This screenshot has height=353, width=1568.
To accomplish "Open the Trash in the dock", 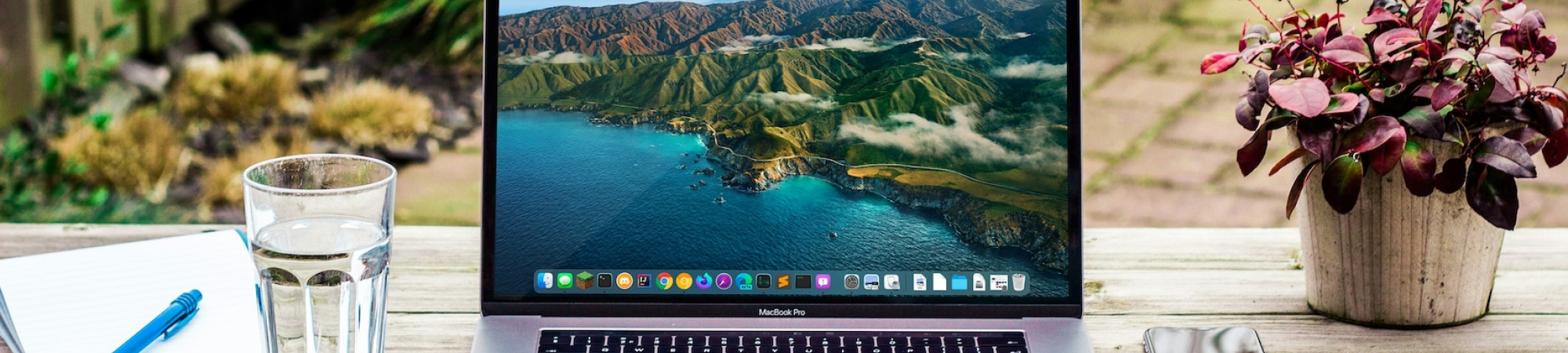I will [1018, 282].
